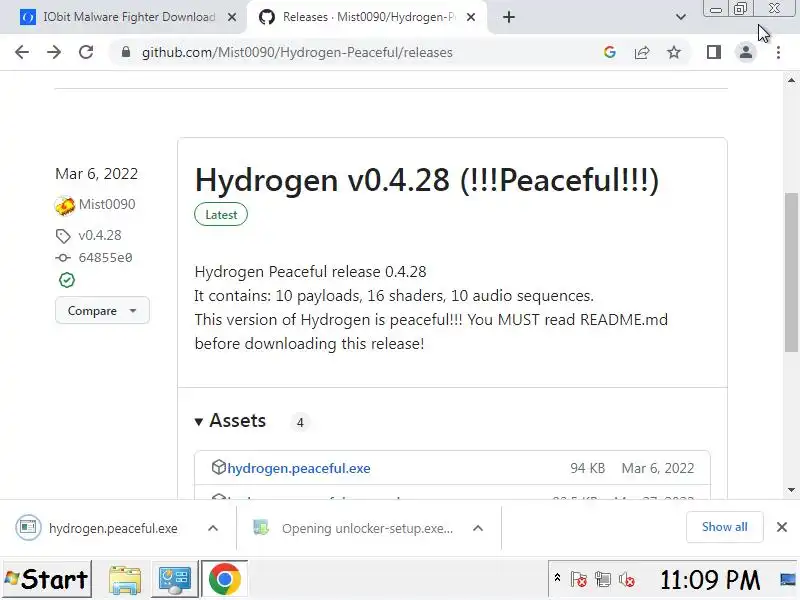Click the assets count 4 badge
This screenshot has height=600, width=800.
(300, 422)
